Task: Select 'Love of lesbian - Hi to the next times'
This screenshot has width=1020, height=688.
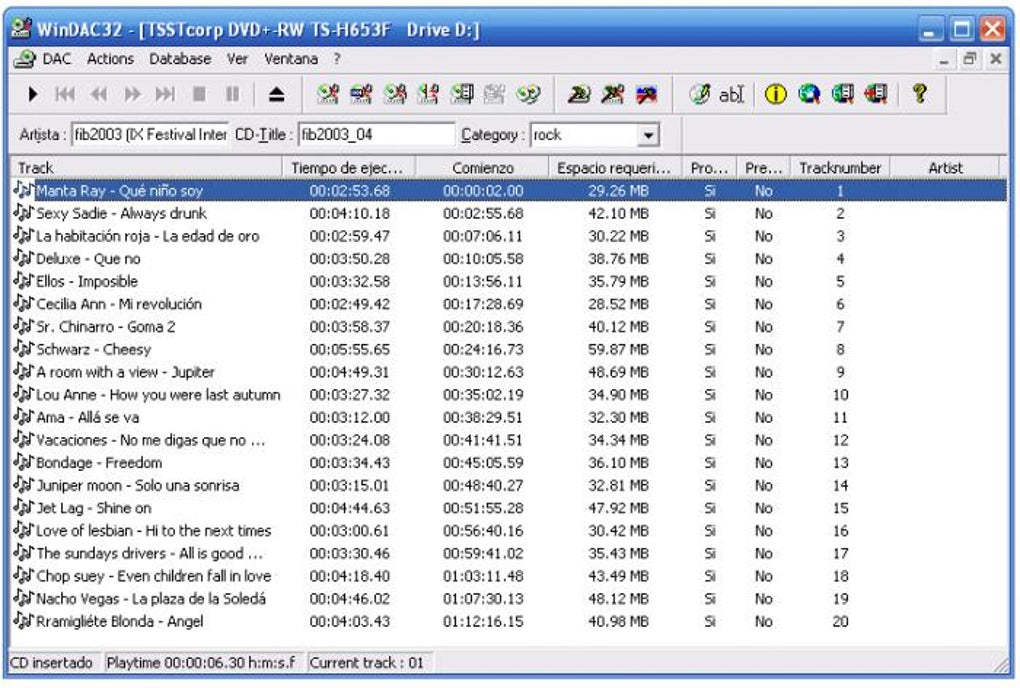Action: pos(154,531)
